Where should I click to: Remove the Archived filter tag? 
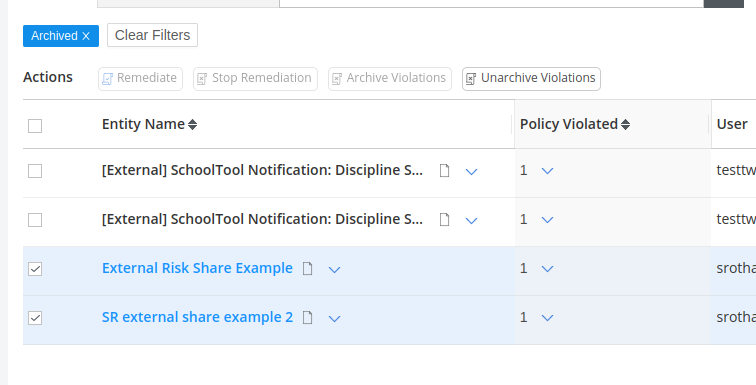tap(86, 36)
